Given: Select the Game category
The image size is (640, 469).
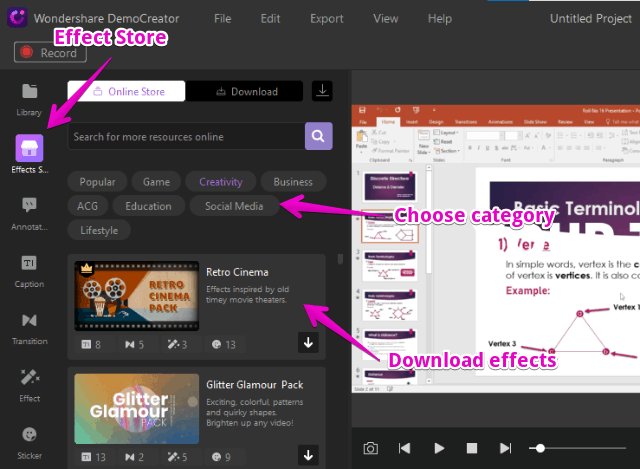Looking at the screenshot, I should point(156,182).
